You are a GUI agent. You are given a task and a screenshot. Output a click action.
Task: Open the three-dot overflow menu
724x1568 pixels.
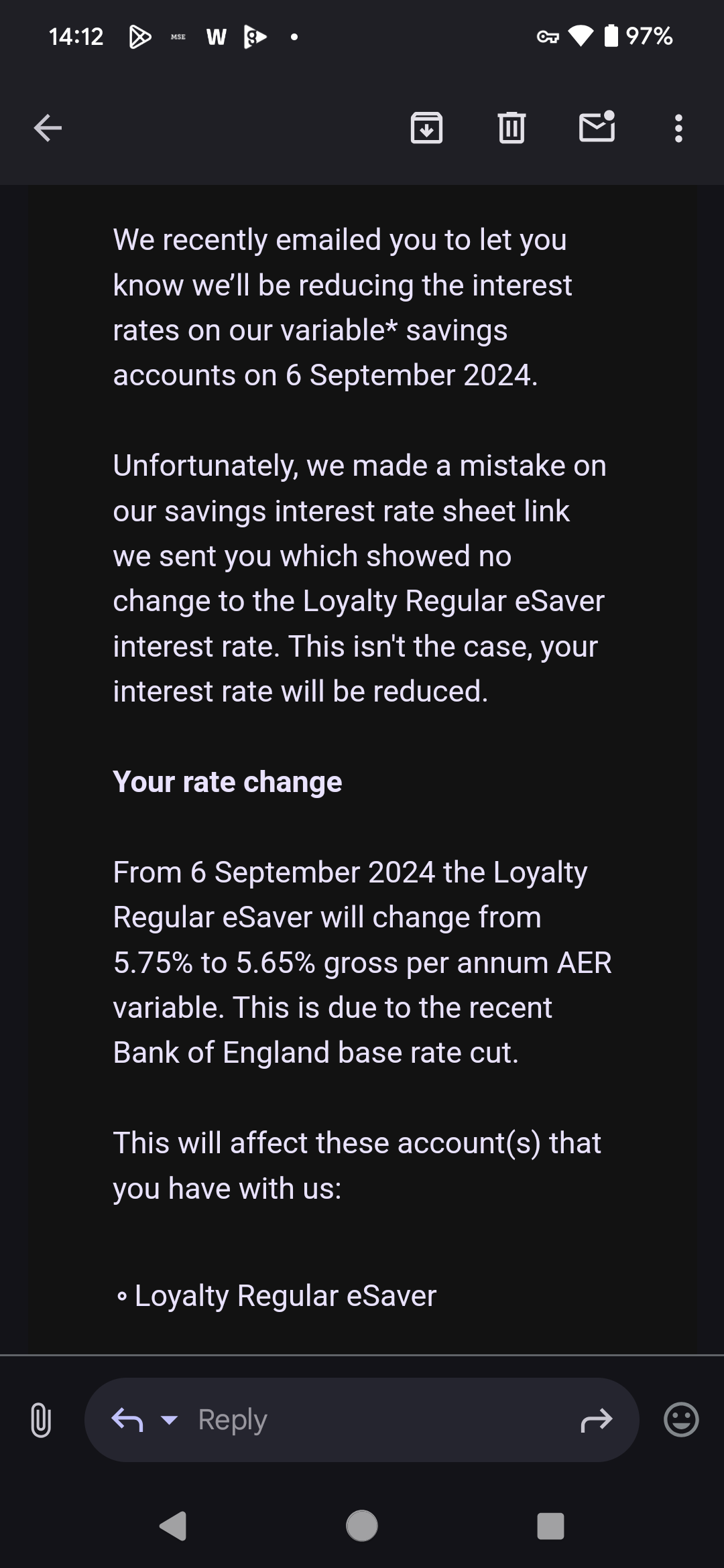[678, 128]
